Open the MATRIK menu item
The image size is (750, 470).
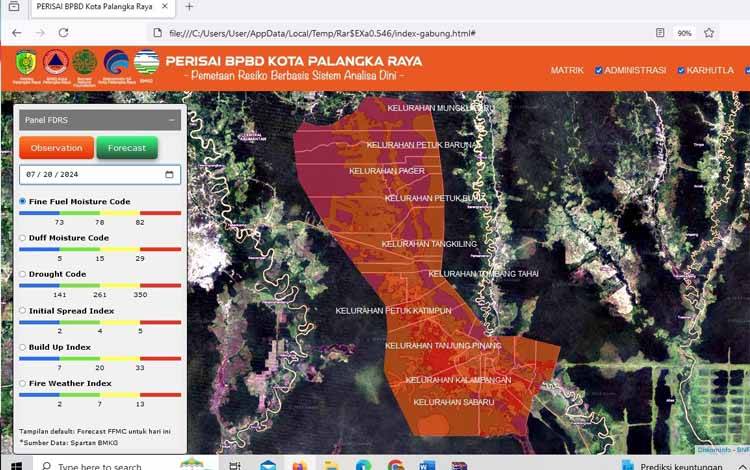coord(567,70)
